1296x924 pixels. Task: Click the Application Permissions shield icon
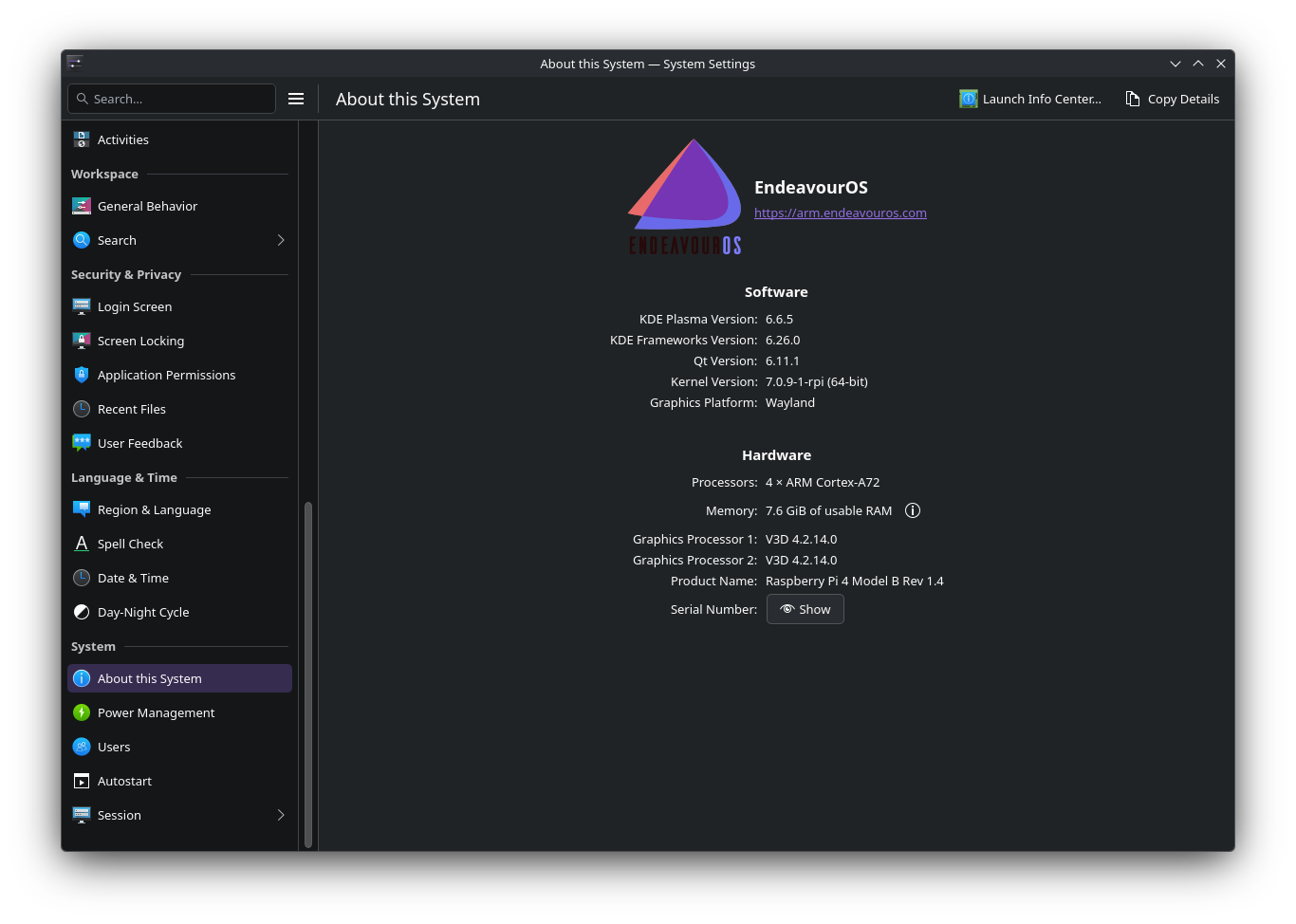[x=82, y=375]
